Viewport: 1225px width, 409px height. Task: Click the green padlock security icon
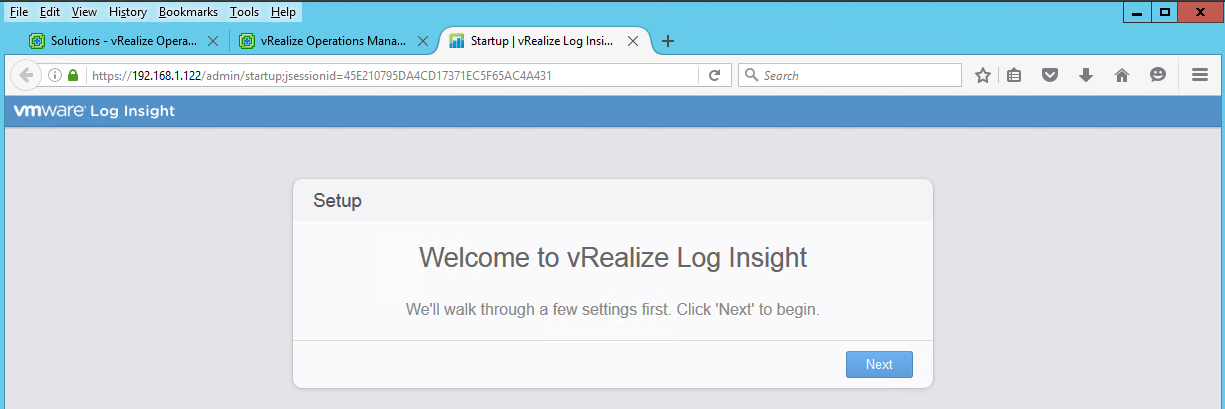[72, 75]
